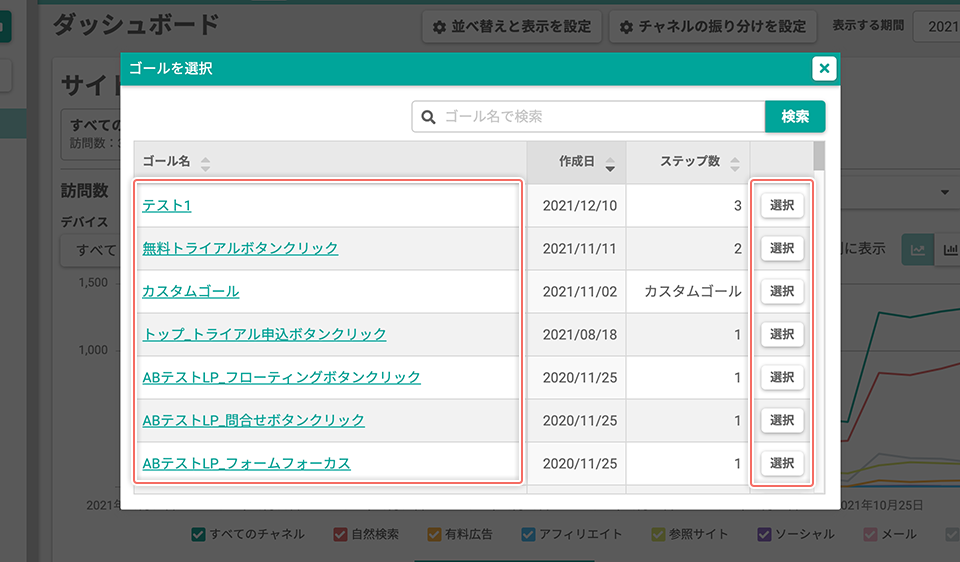This screenshot has height=562, width=960.
Task: Click 選択 for ABテストLP_問合せボタンクリック
Action: pos(782,420)
